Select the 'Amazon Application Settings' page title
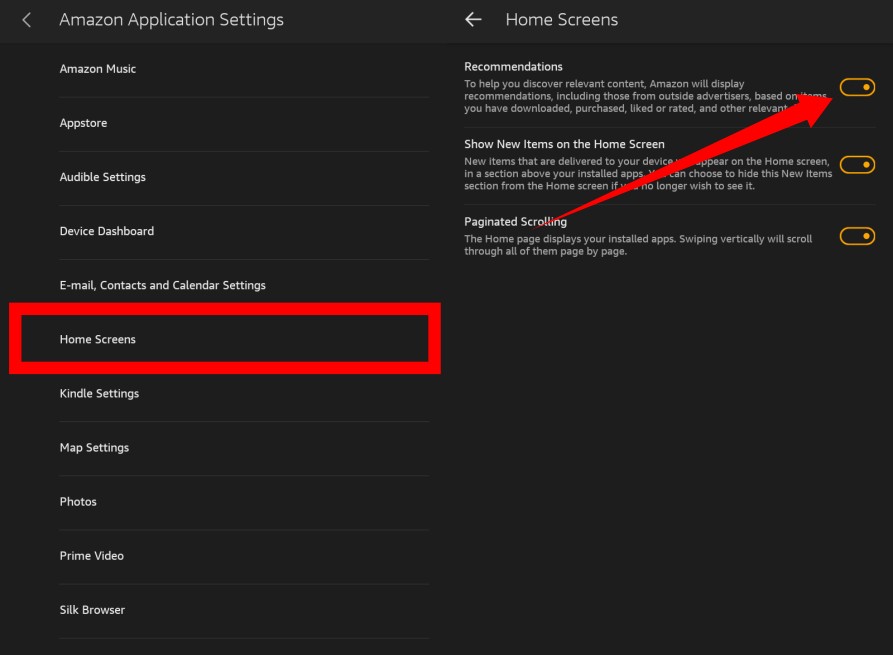 tap(171, 20)
